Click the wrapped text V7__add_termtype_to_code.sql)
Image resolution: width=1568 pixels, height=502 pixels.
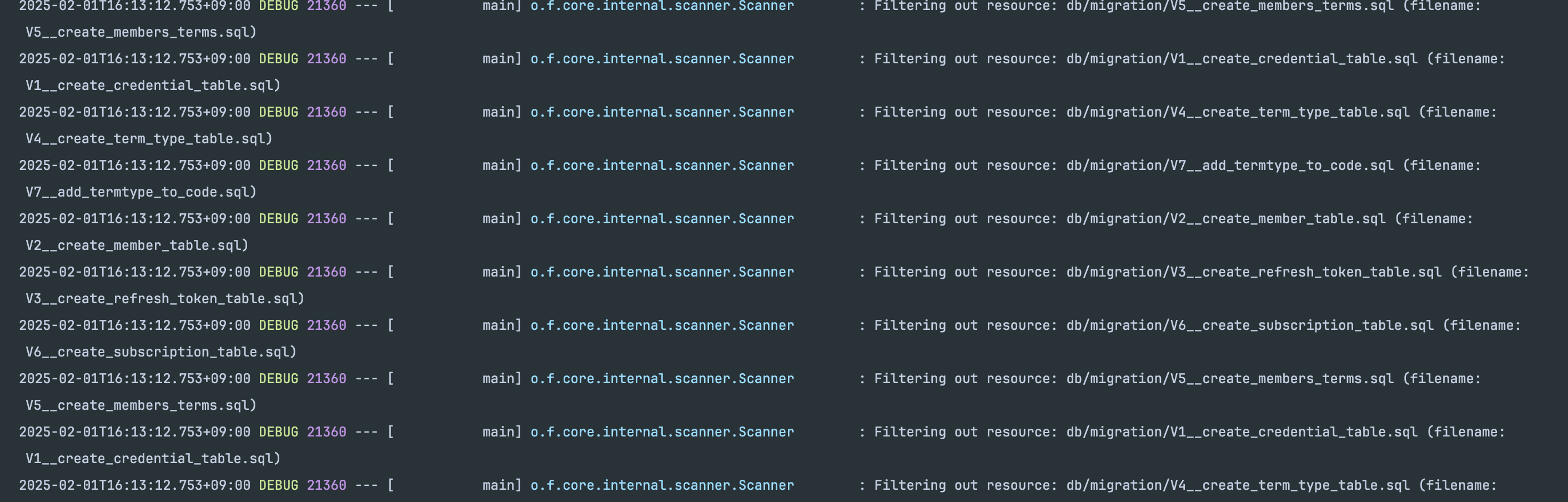click(140, 192)
